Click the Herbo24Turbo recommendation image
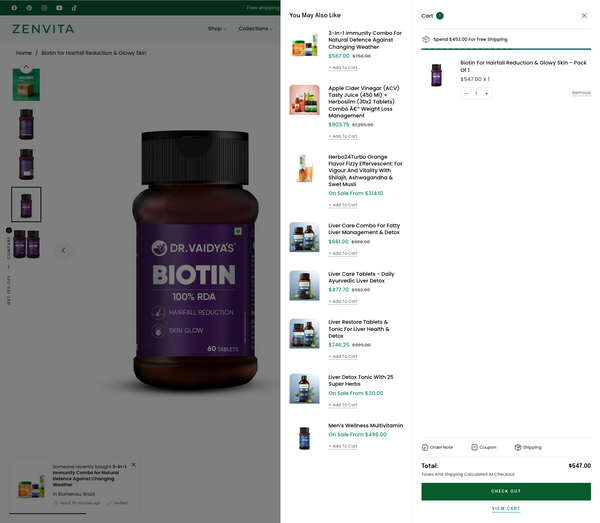This screenshot has height=523, width=600. pyautogui.click(x=304, y=168)
